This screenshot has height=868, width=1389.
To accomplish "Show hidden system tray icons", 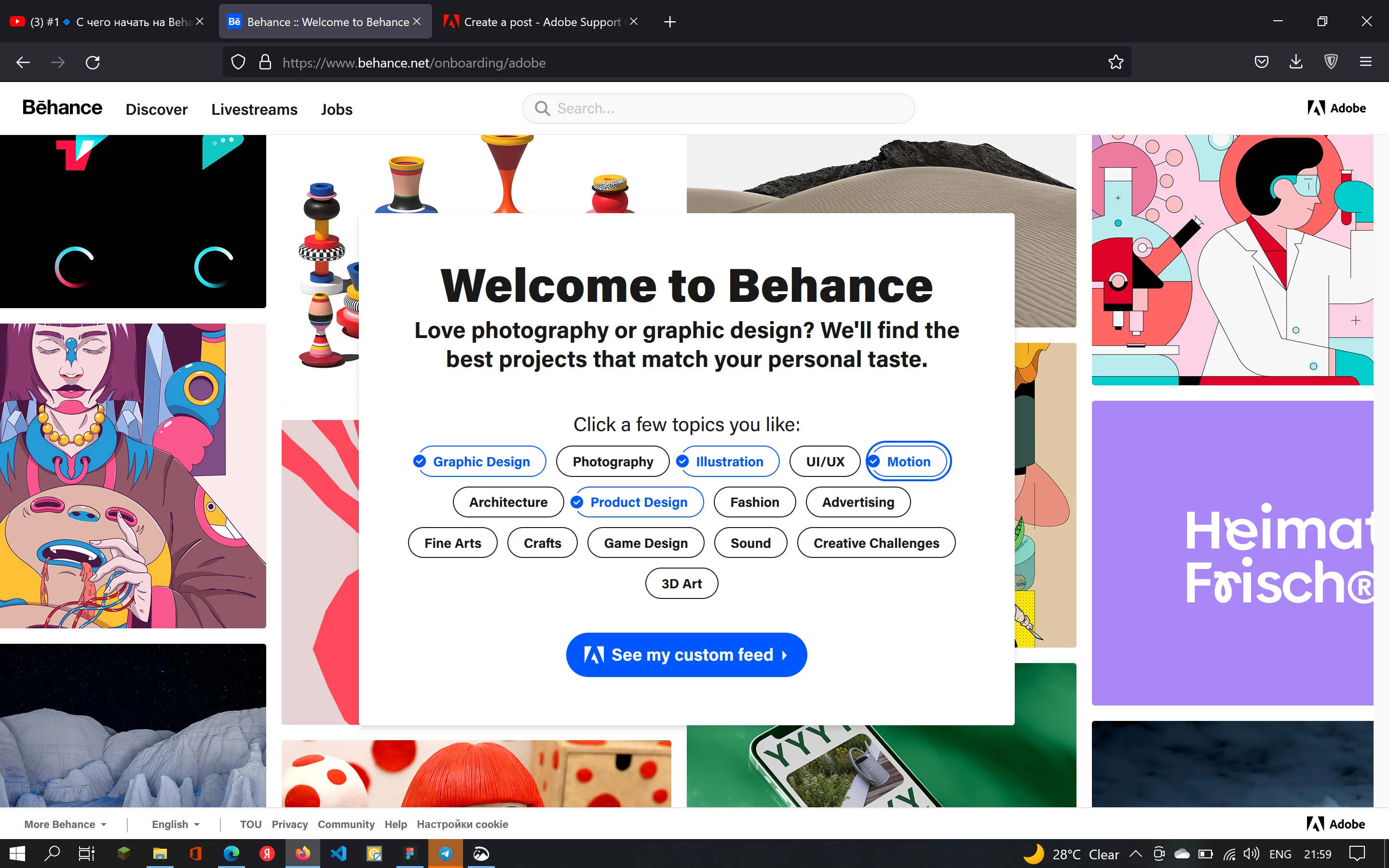I will 1135,854.
